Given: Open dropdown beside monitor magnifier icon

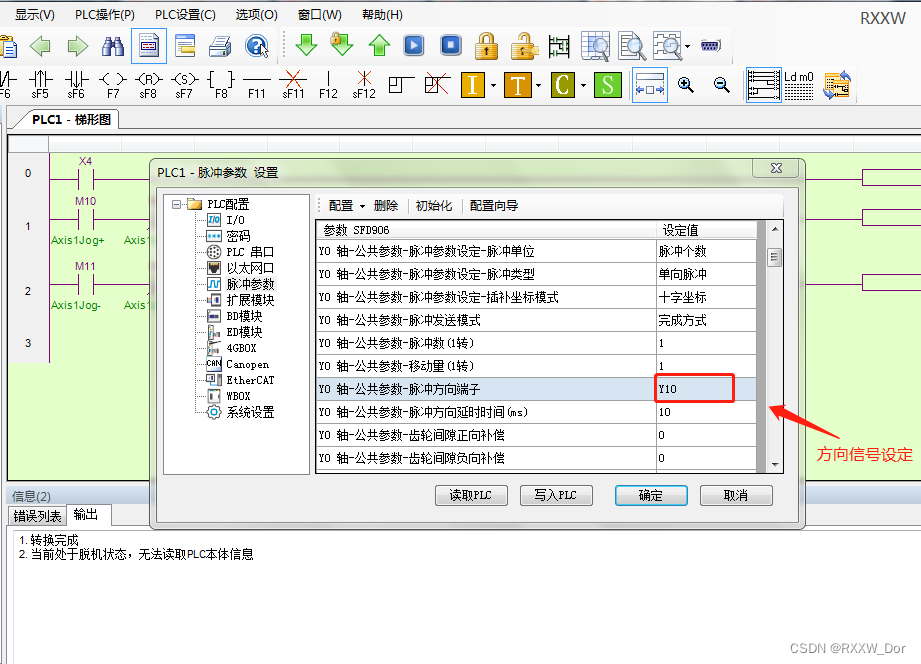Looking at the screenshot, I should (688, 46).
